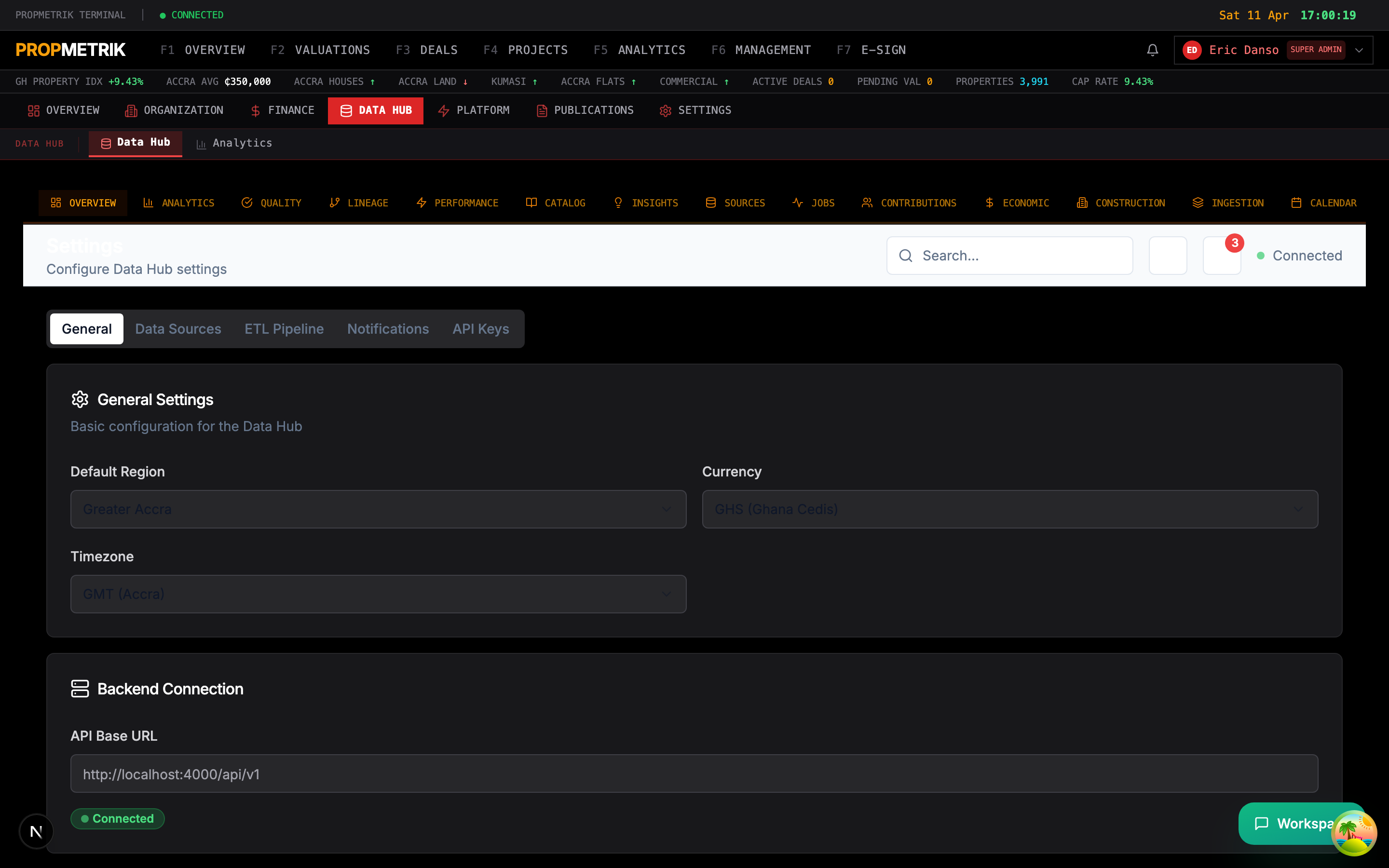Click the ED user avatar
This screenshot has width=1389, height=868.
[1192, 50]
